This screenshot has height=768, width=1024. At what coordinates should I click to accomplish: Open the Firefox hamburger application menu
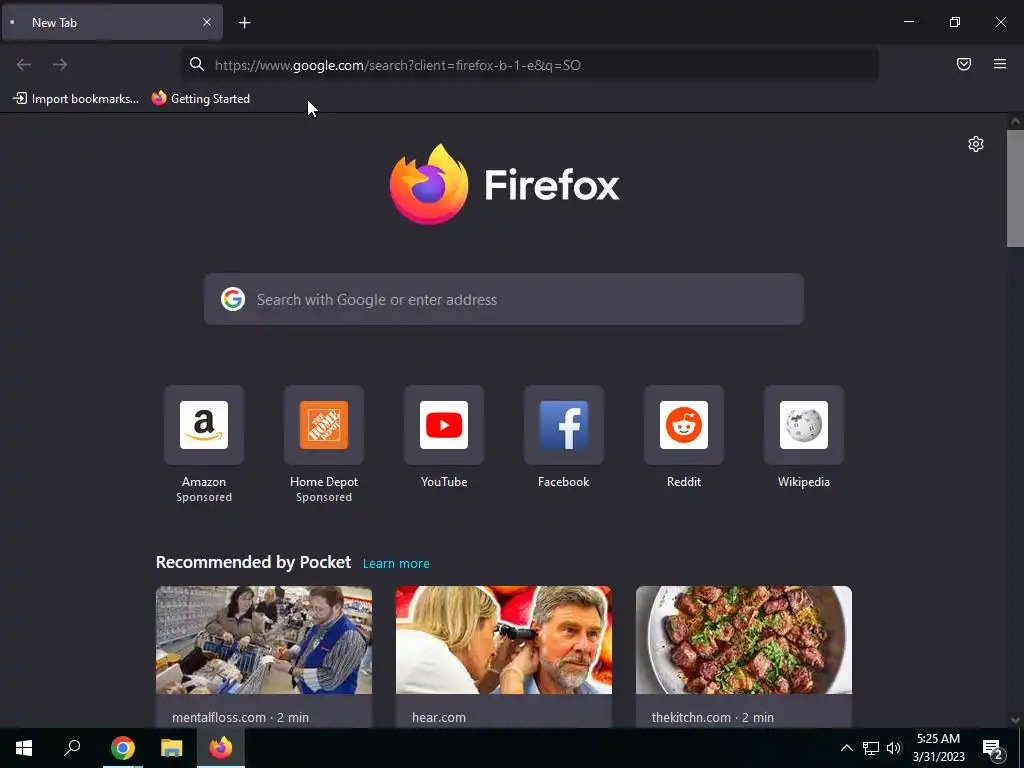click(x=1000, y=64)
